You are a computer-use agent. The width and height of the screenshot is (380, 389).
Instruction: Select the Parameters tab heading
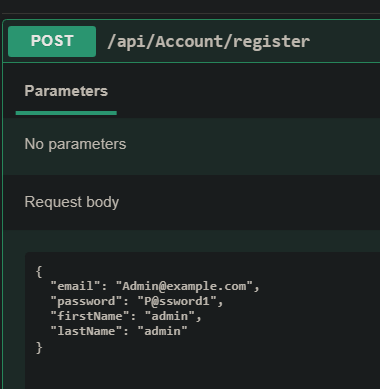pos(66,91)
